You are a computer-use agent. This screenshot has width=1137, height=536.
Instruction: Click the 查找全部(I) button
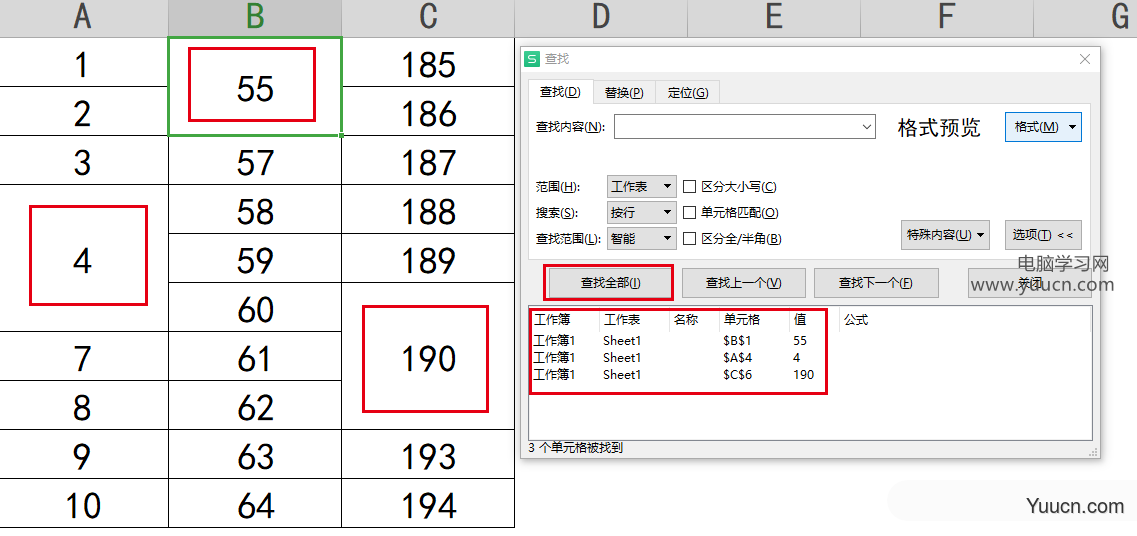pos(610,283)
